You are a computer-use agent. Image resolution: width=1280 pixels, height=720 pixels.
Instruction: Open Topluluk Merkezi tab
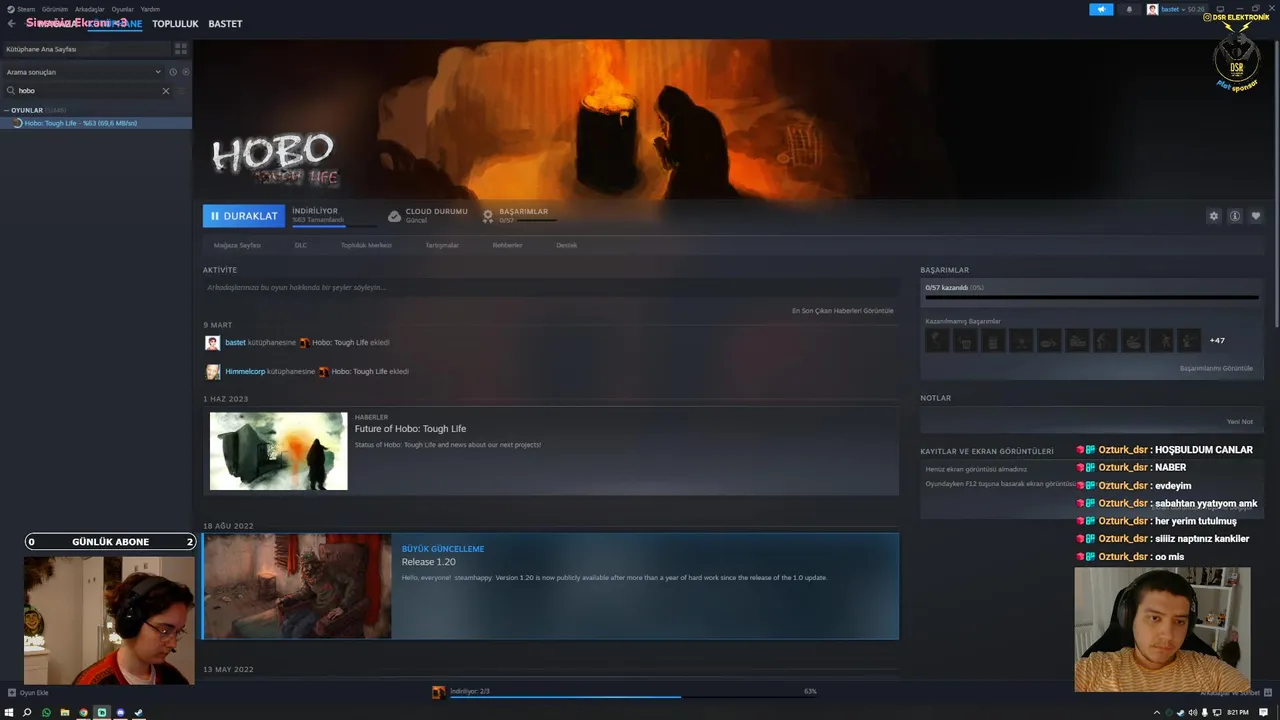point(366,245)
